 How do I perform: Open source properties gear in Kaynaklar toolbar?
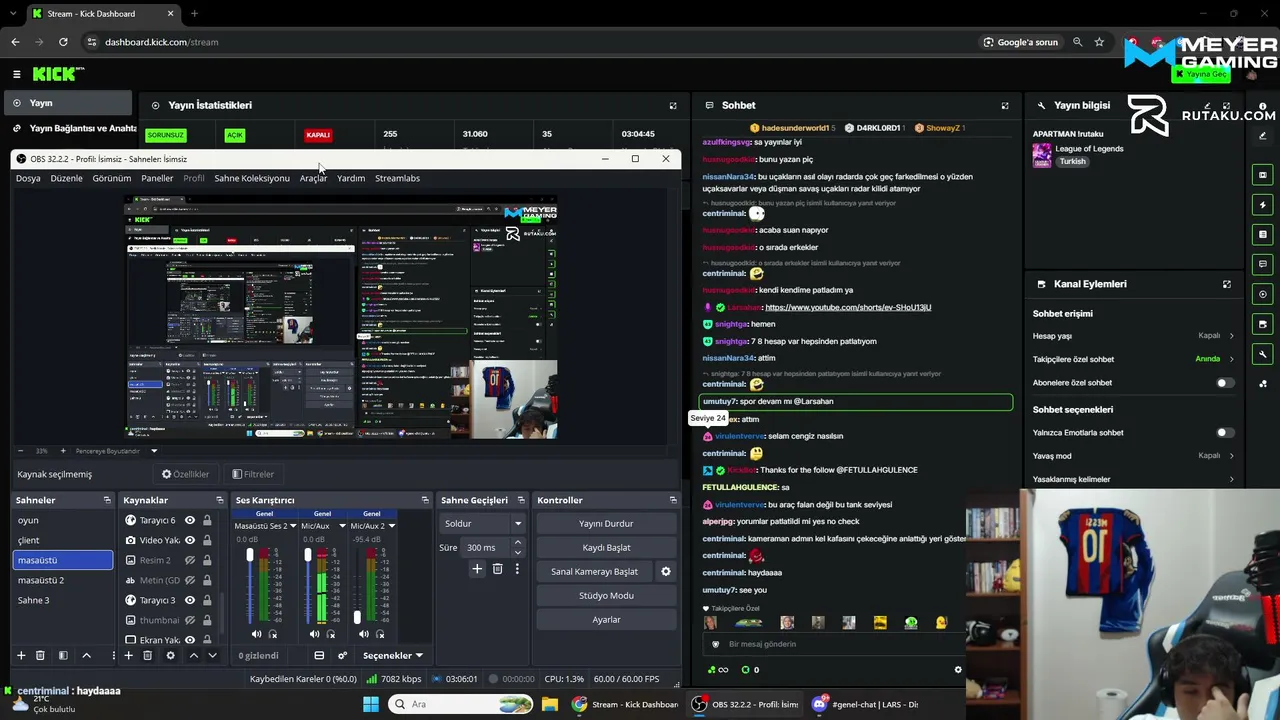(170, 655)
